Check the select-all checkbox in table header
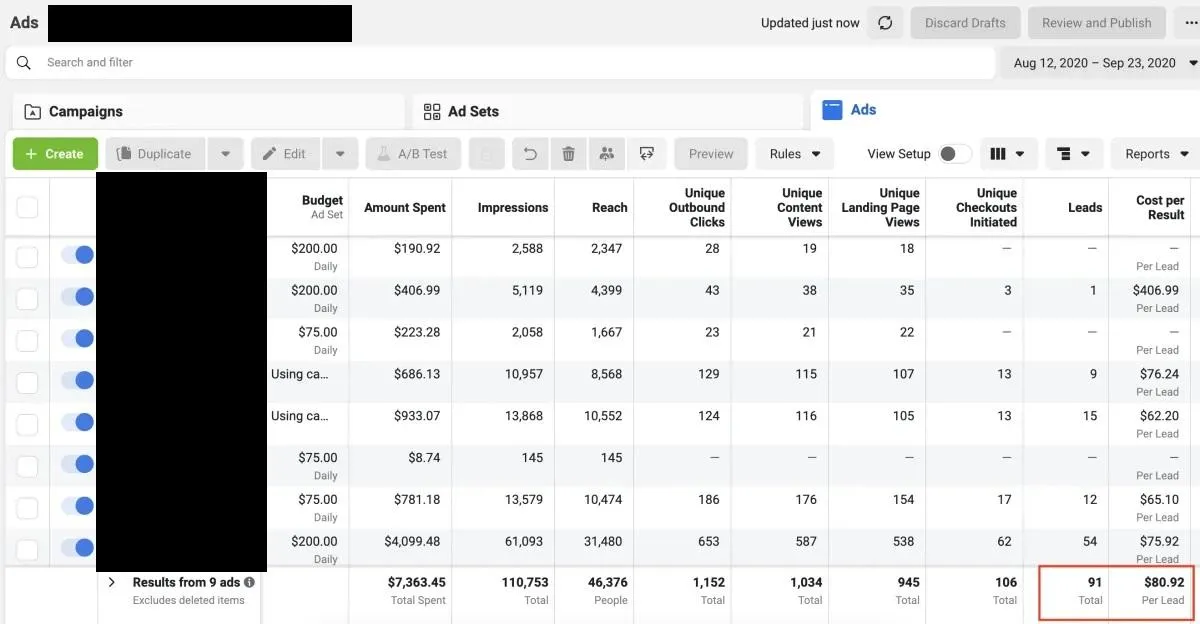1200x624 pixels. coord(27,207)
